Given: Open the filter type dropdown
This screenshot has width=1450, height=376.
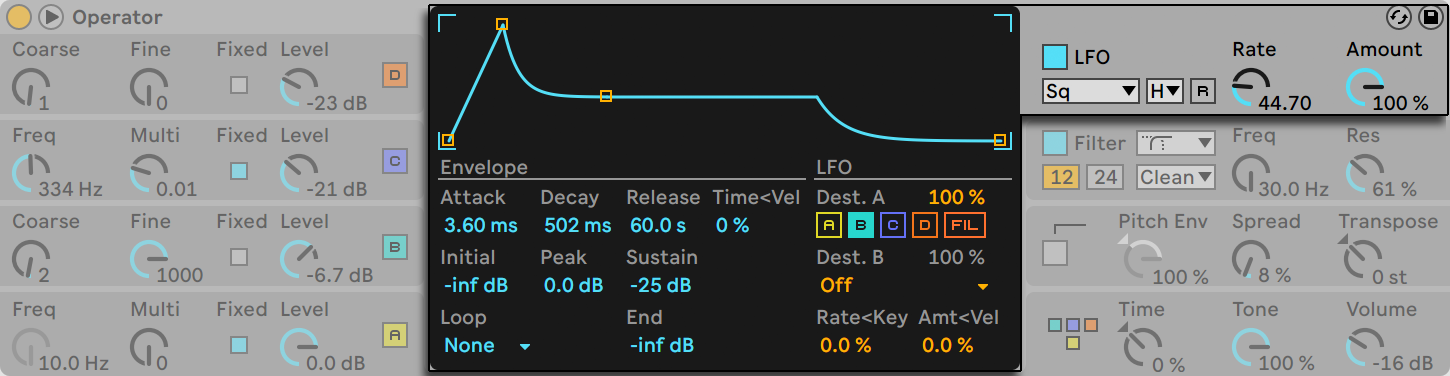Looking at the screenshot, I should (1176, 143).
